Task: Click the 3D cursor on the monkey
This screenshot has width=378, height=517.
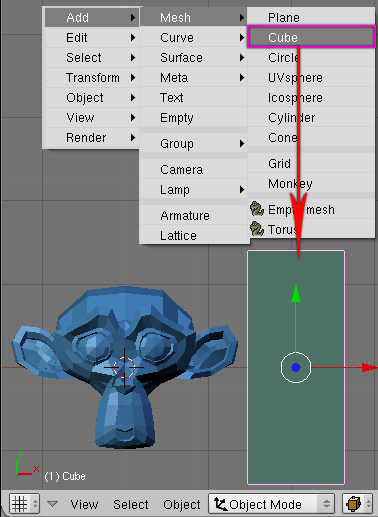Action: 124,367
